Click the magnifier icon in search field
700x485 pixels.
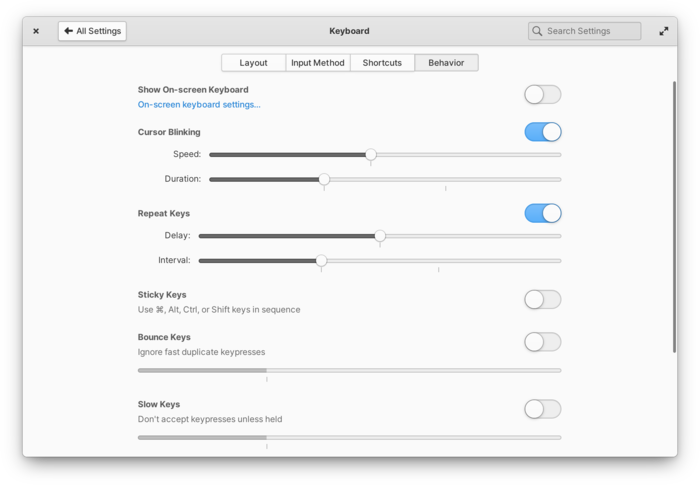pos(538,31)
